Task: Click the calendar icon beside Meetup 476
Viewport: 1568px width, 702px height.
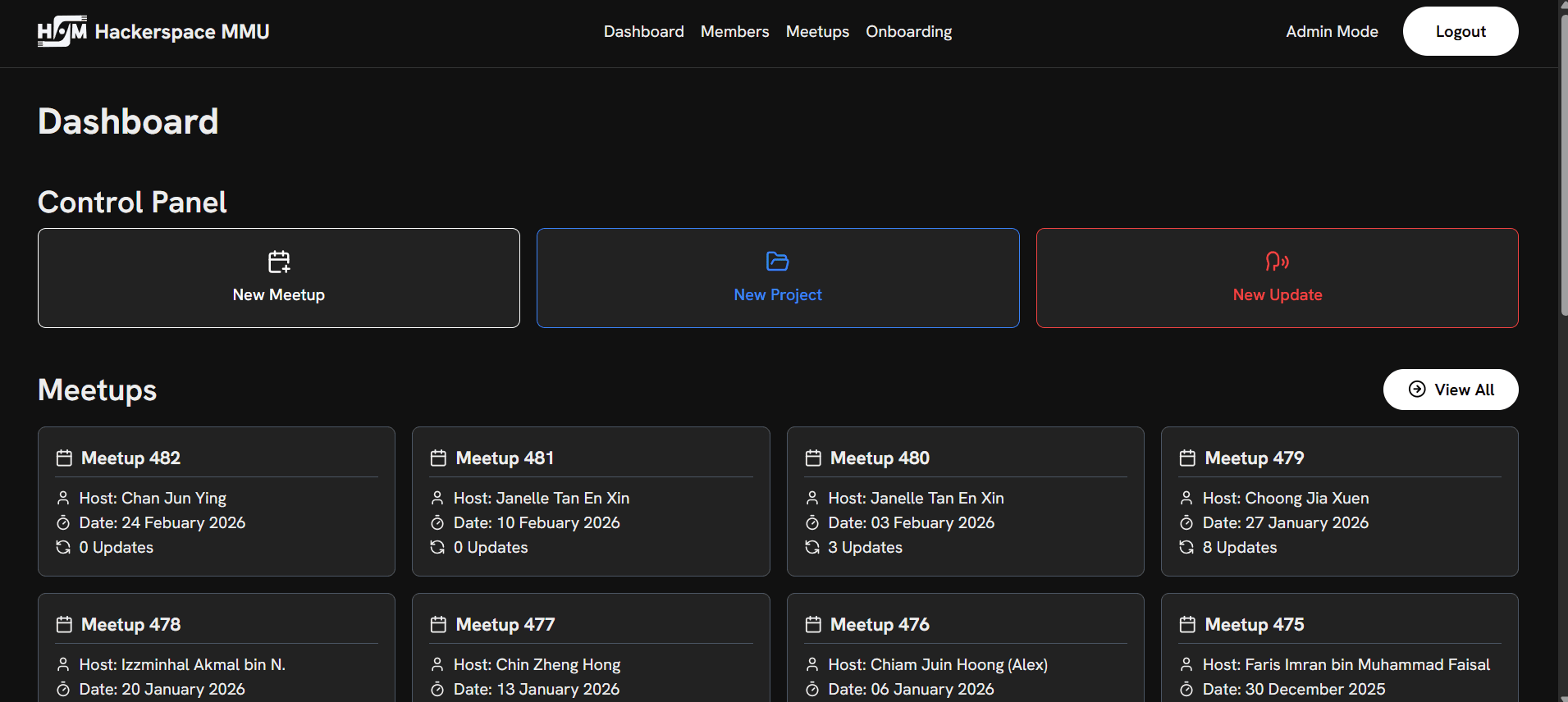Action: (x=813, y=625)
